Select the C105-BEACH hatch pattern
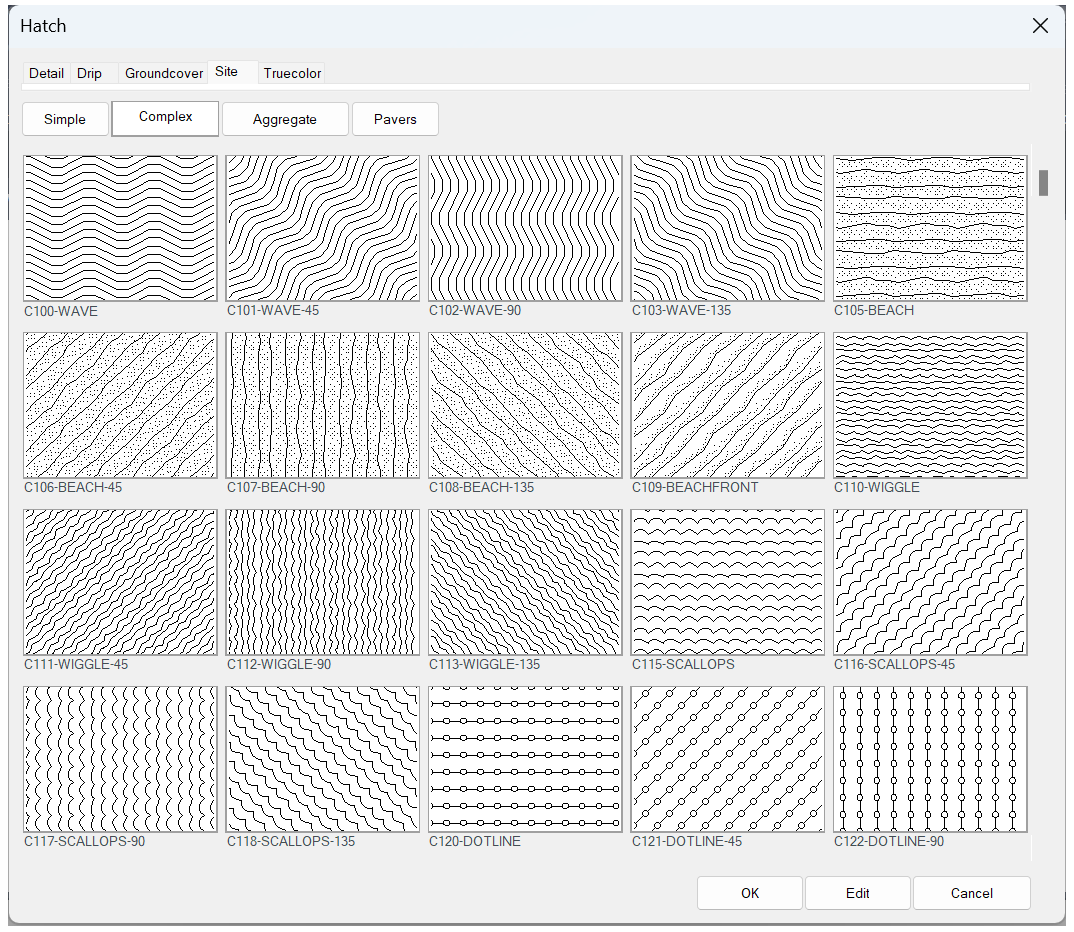 click(x=929, y=228)
